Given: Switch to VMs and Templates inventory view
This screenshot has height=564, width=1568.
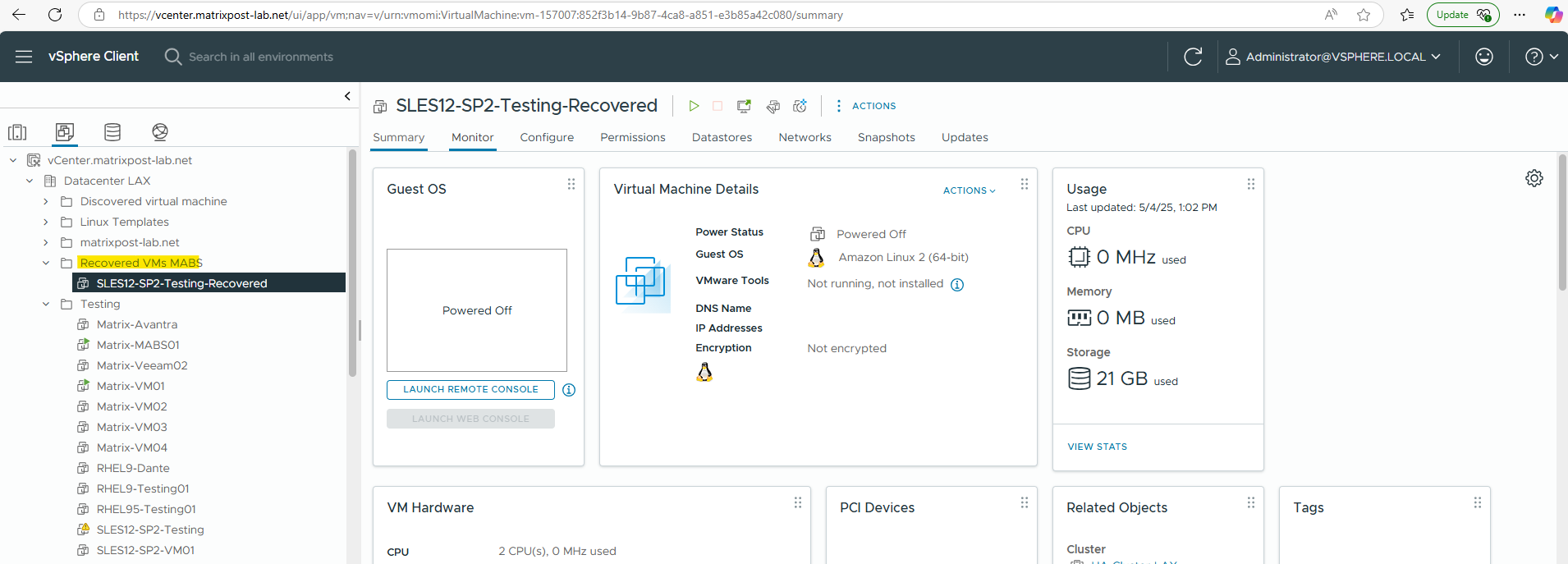Looking at the screenshot, I should point(65,131).
